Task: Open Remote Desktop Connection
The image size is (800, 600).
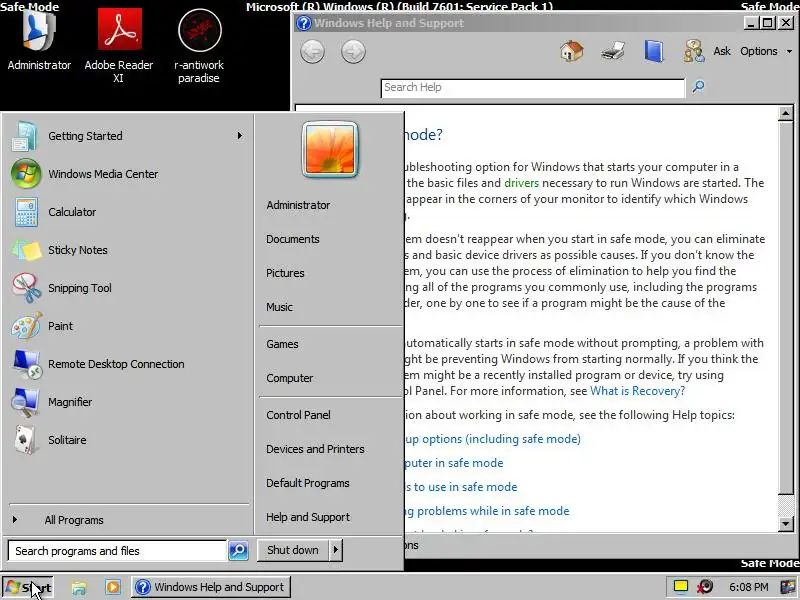Action: [128, 364]
